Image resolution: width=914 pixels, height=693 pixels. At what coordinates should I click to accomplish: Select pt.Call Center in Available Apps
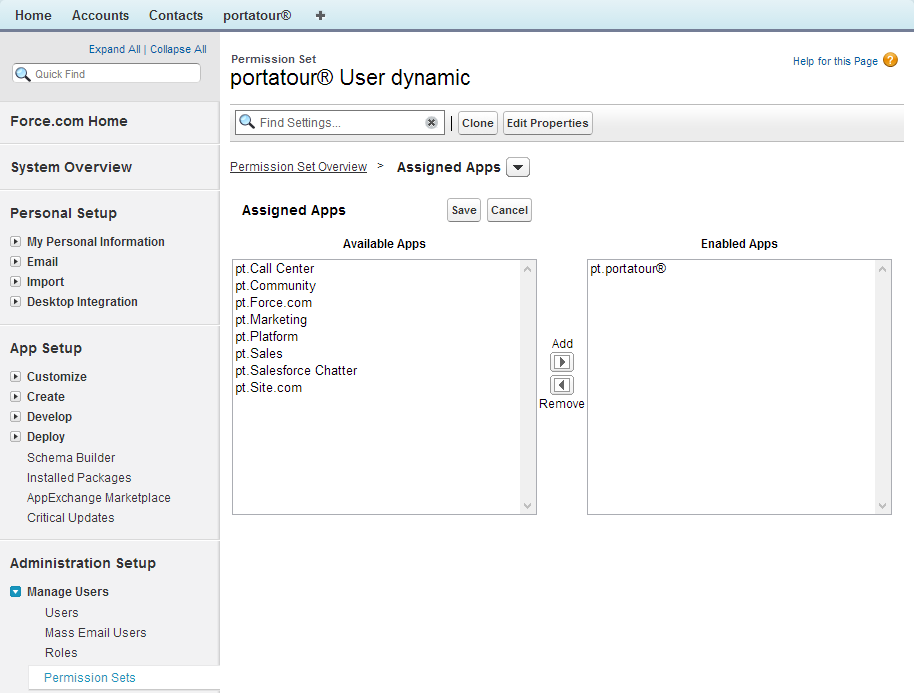click(275, 269)
